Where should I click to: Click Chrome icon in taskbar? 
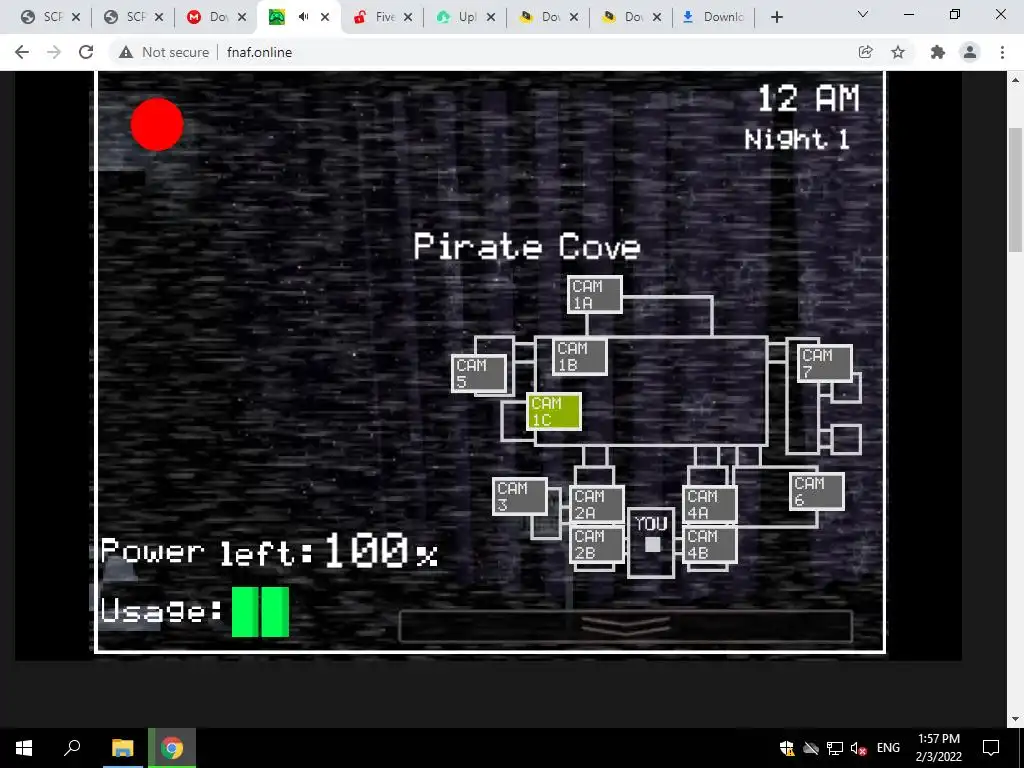172,748
